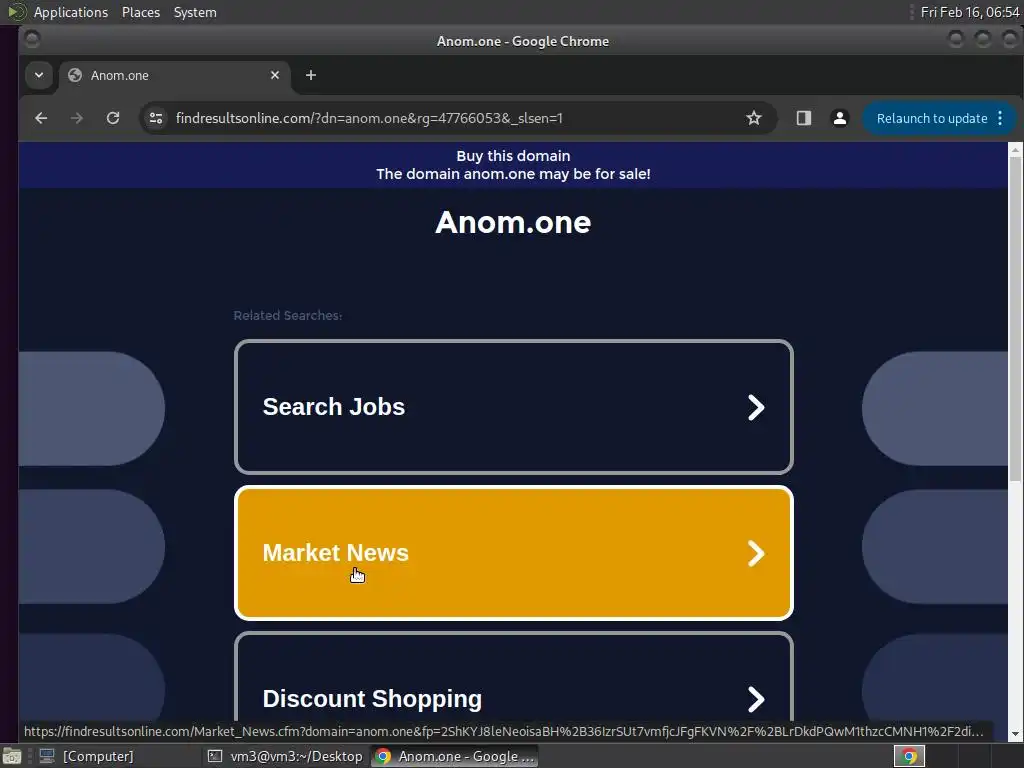Switch to vm3@vm3 terminal taskbar window
Viewport: 1024px width, 768px height.
point(285,756)
